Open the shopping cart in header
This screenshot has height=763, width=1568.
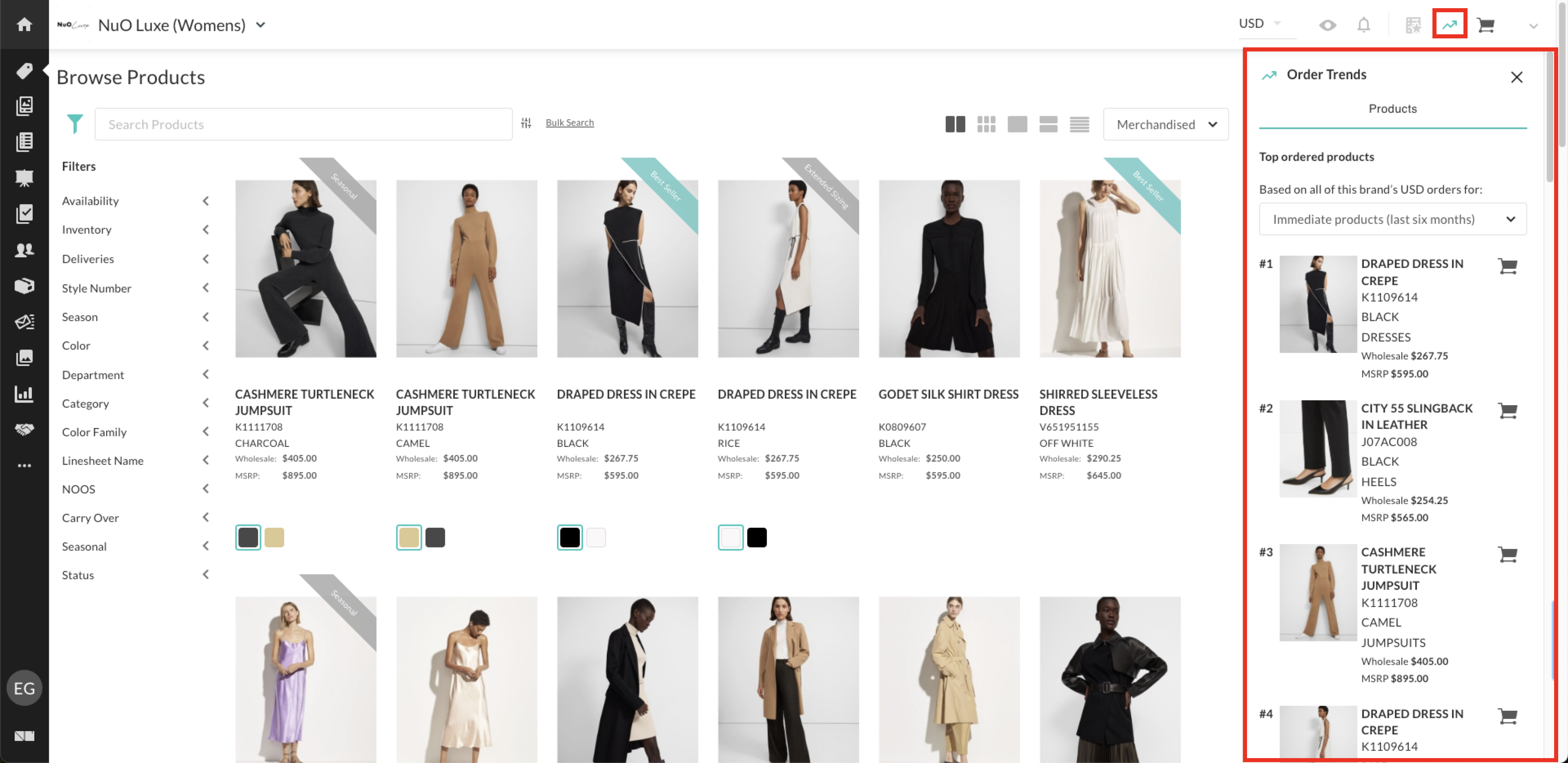[1486, 25]
